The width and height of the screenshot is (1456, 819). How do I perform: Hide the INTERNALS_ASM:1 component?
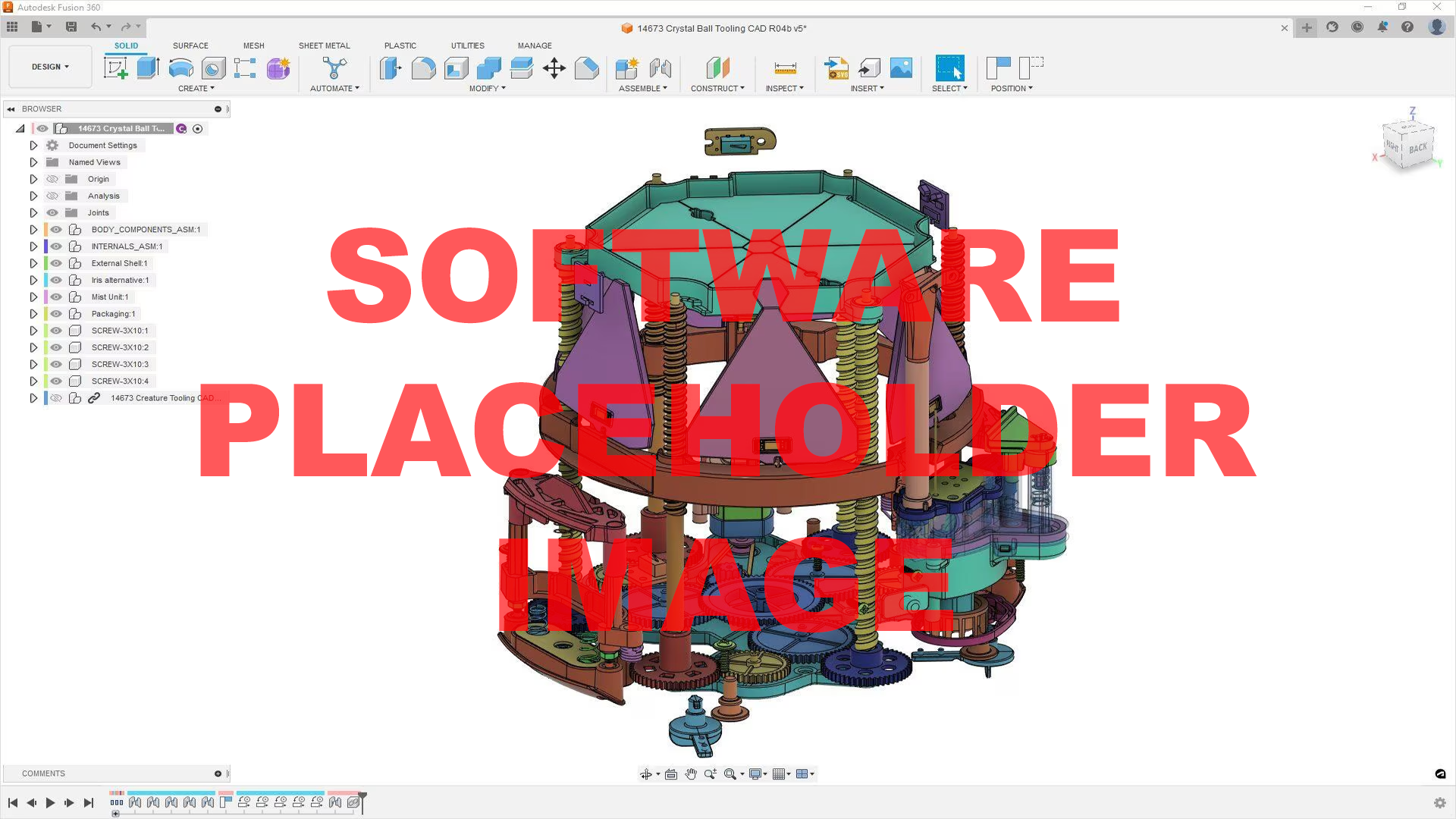[55, 246]
